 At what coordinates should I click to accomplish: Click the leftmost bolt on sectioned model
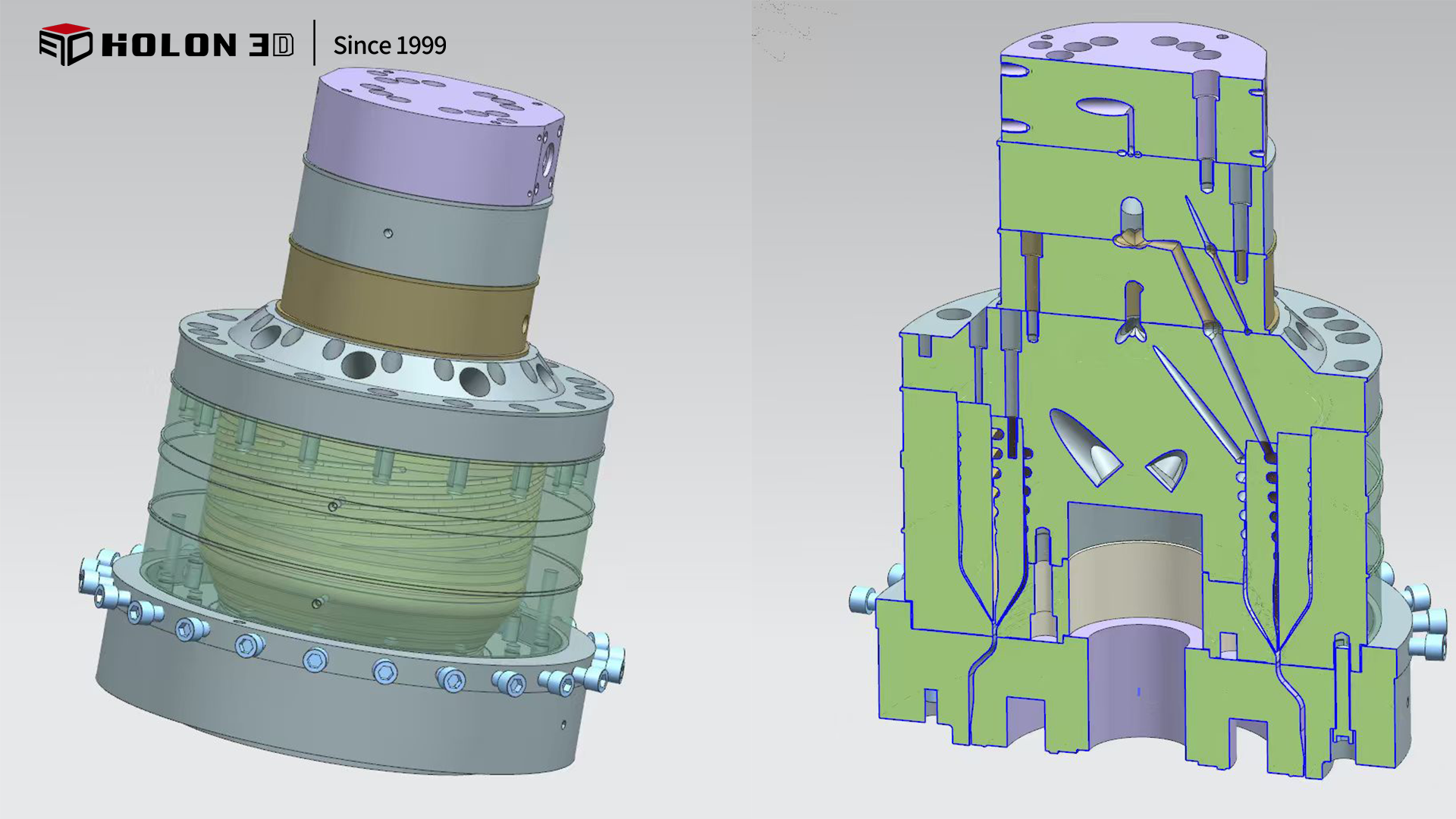click(x=862, y=599)
